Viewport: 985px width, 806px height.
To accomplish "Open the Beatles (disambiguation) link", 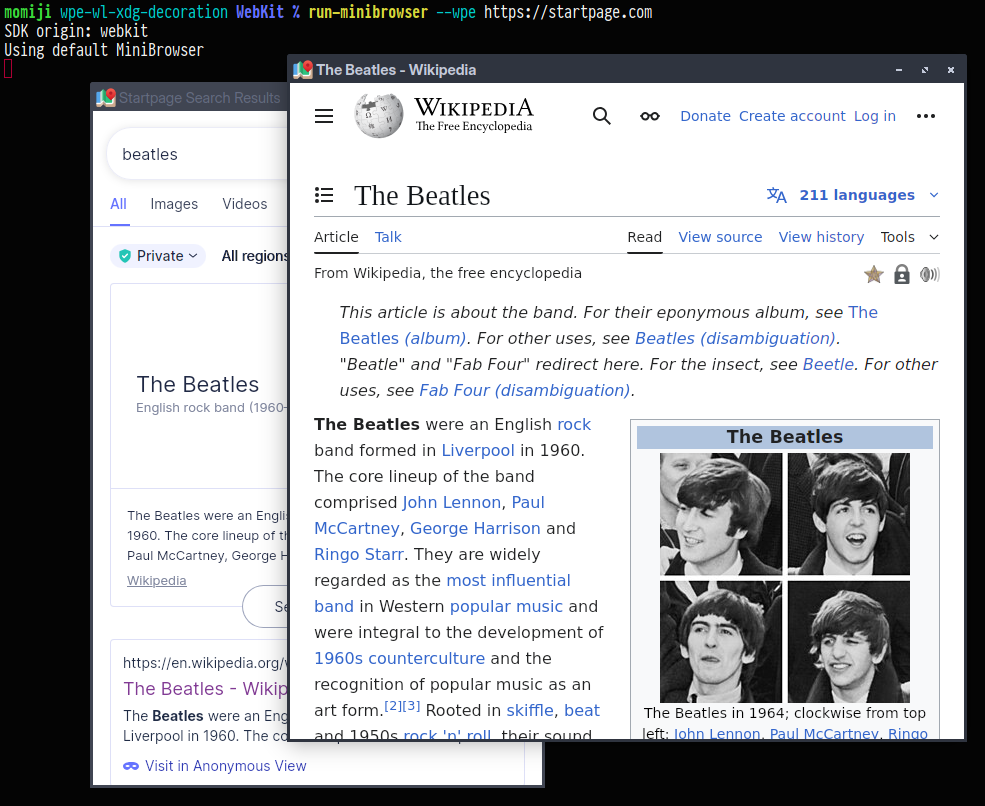I will click(735, 339).
